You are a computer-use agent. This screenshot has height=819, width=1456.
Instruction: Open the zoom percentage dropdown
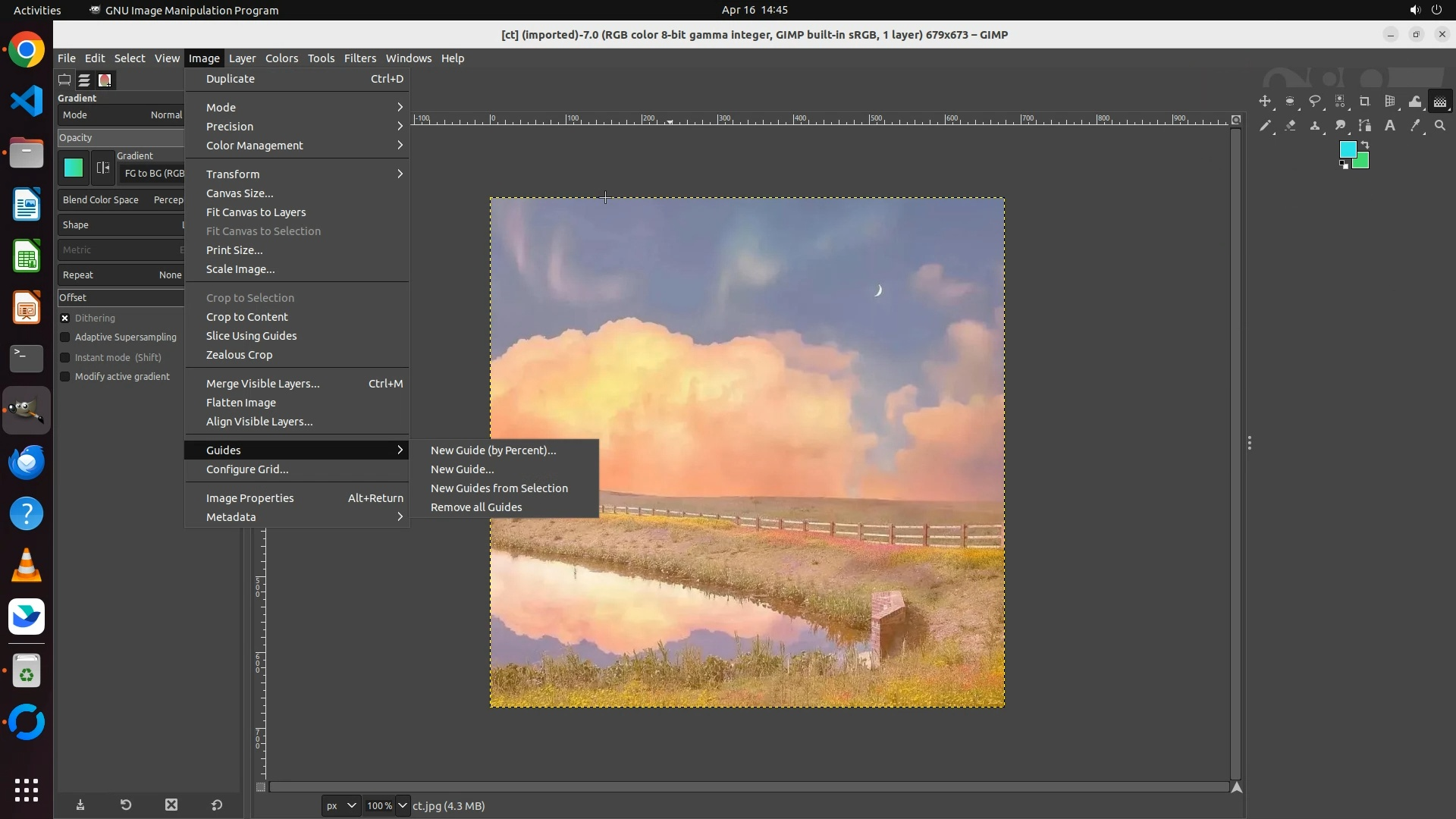(403, 805)
